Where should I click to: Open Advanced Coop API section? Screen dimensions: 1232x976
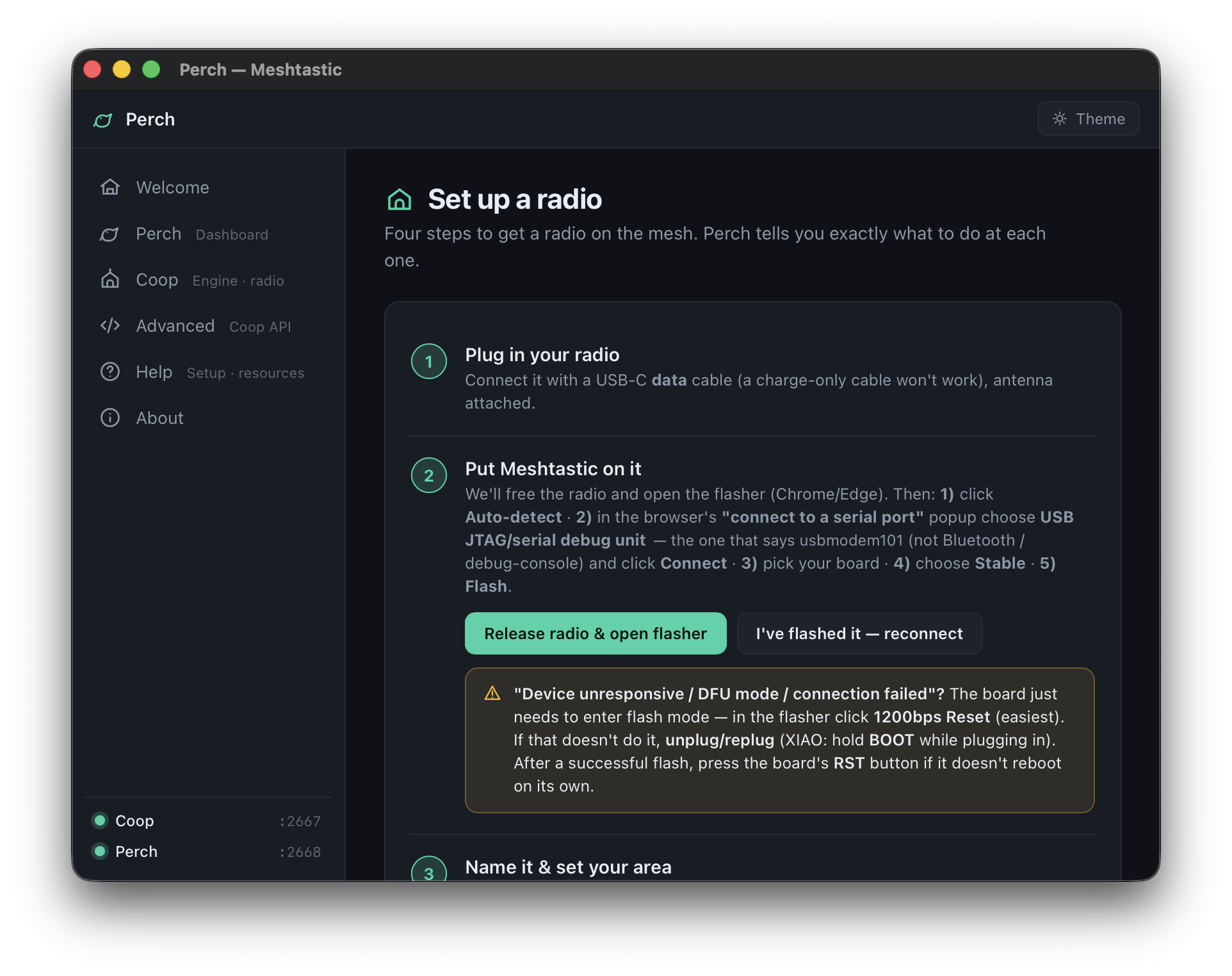(208, 326)
